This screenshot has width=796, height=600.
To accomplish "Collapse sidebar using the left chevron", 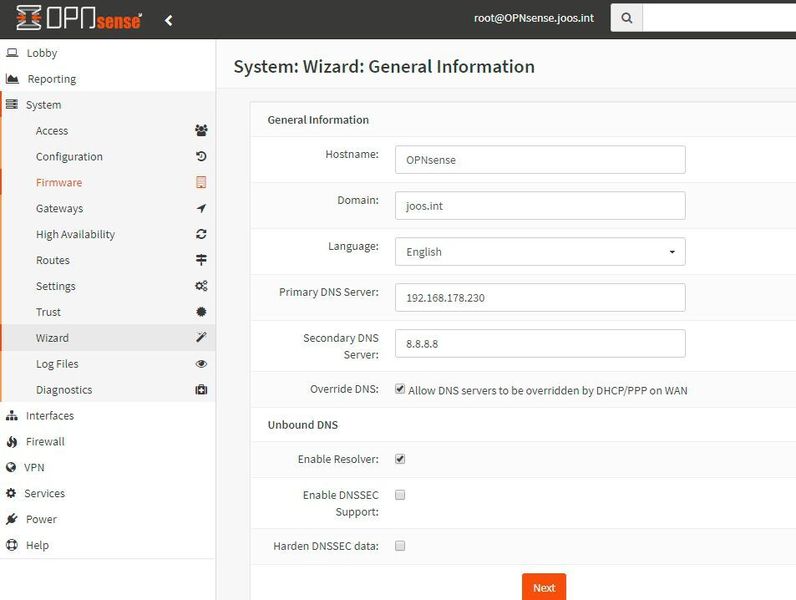I will point(169,20).
